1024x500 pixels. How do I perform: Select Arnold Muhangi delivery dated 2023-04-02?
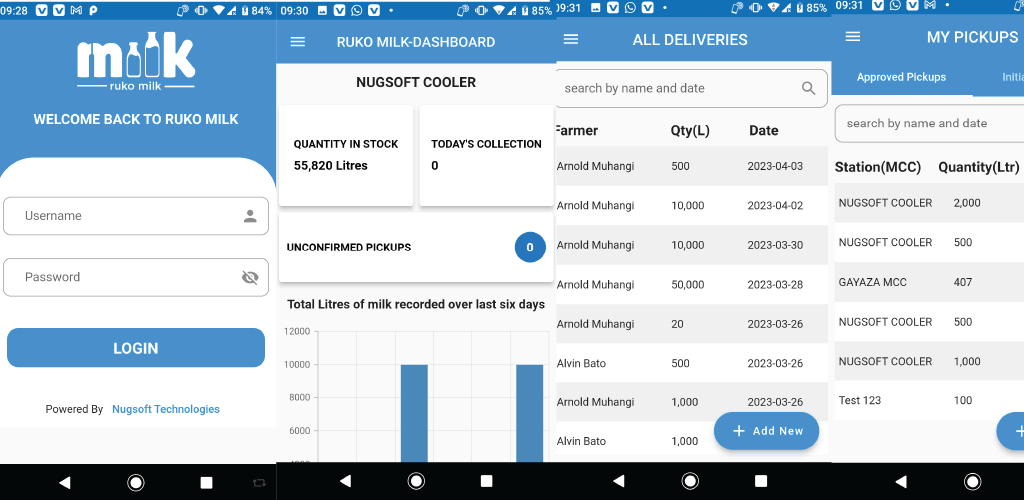pyautogui.click(x=692, y=206)
